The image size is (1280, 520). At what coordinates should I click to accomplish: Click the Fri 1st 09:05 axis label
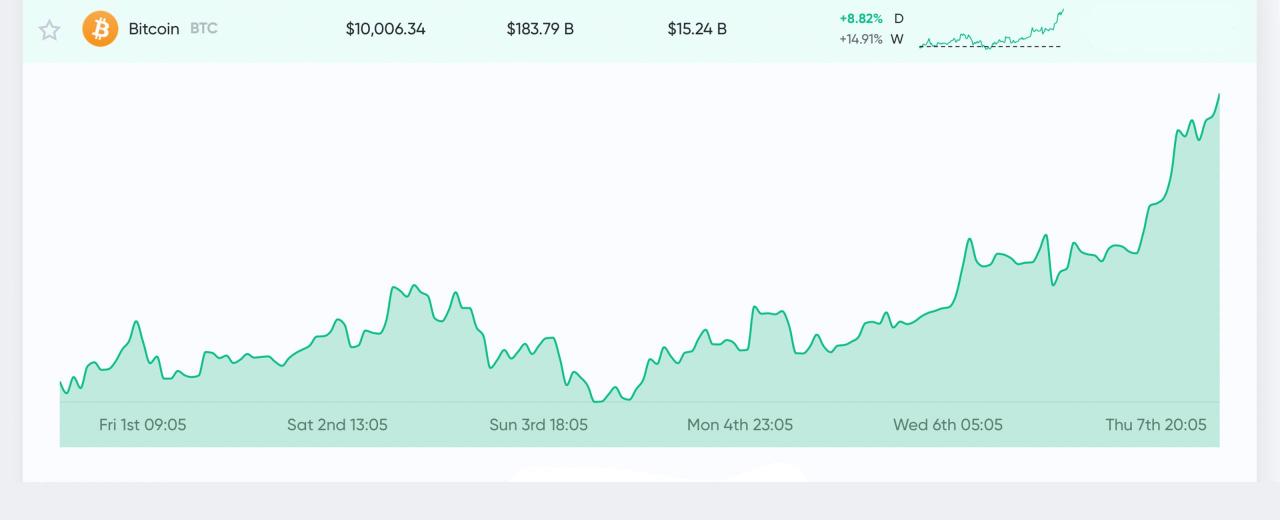point(142,425)
